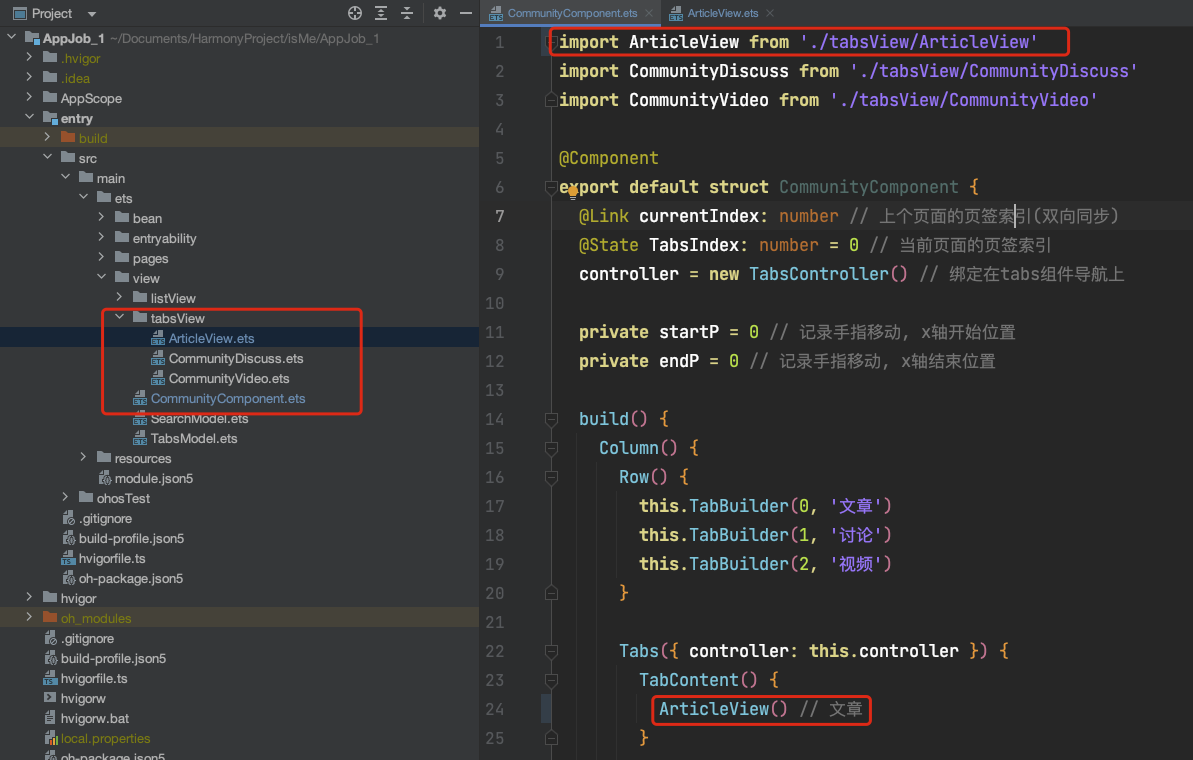Open Project panel settings gear

[440, 13]
